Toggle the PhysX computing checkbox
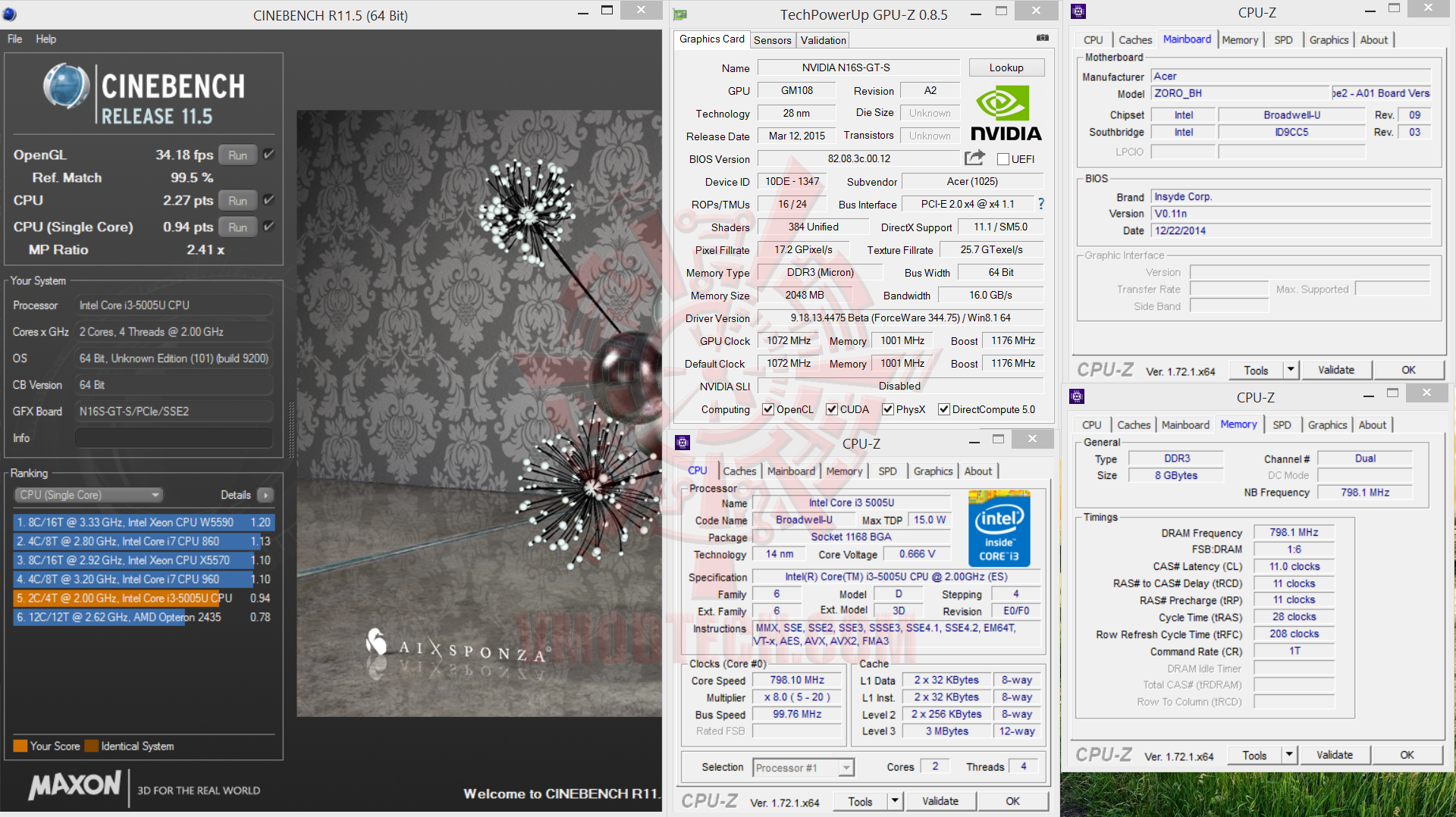 pos(888,409)
